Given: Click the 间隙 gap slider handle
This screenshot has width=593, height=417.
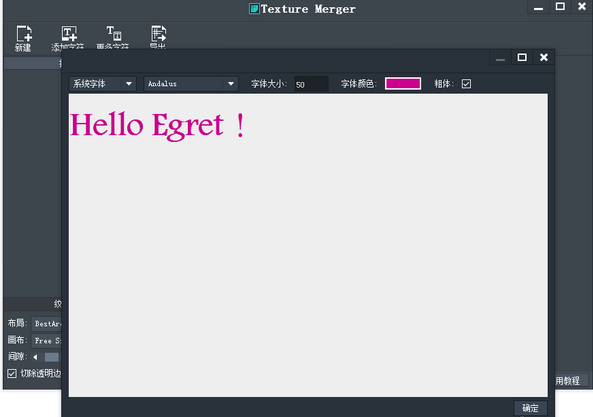Looking at the screenshot, I should point(52,357).
